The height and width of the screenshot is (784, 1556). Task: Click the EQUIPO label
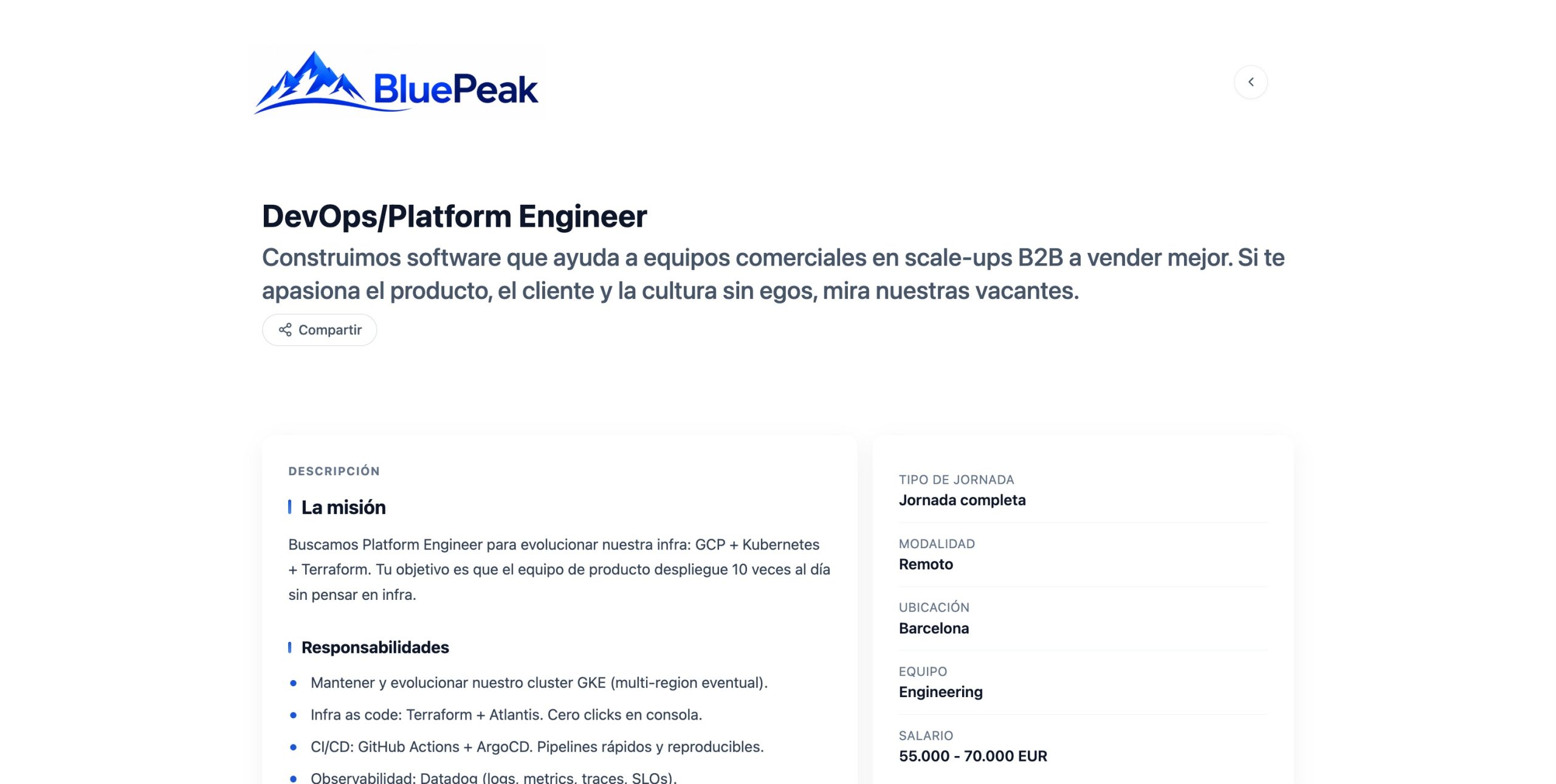(x=923, y=672)
